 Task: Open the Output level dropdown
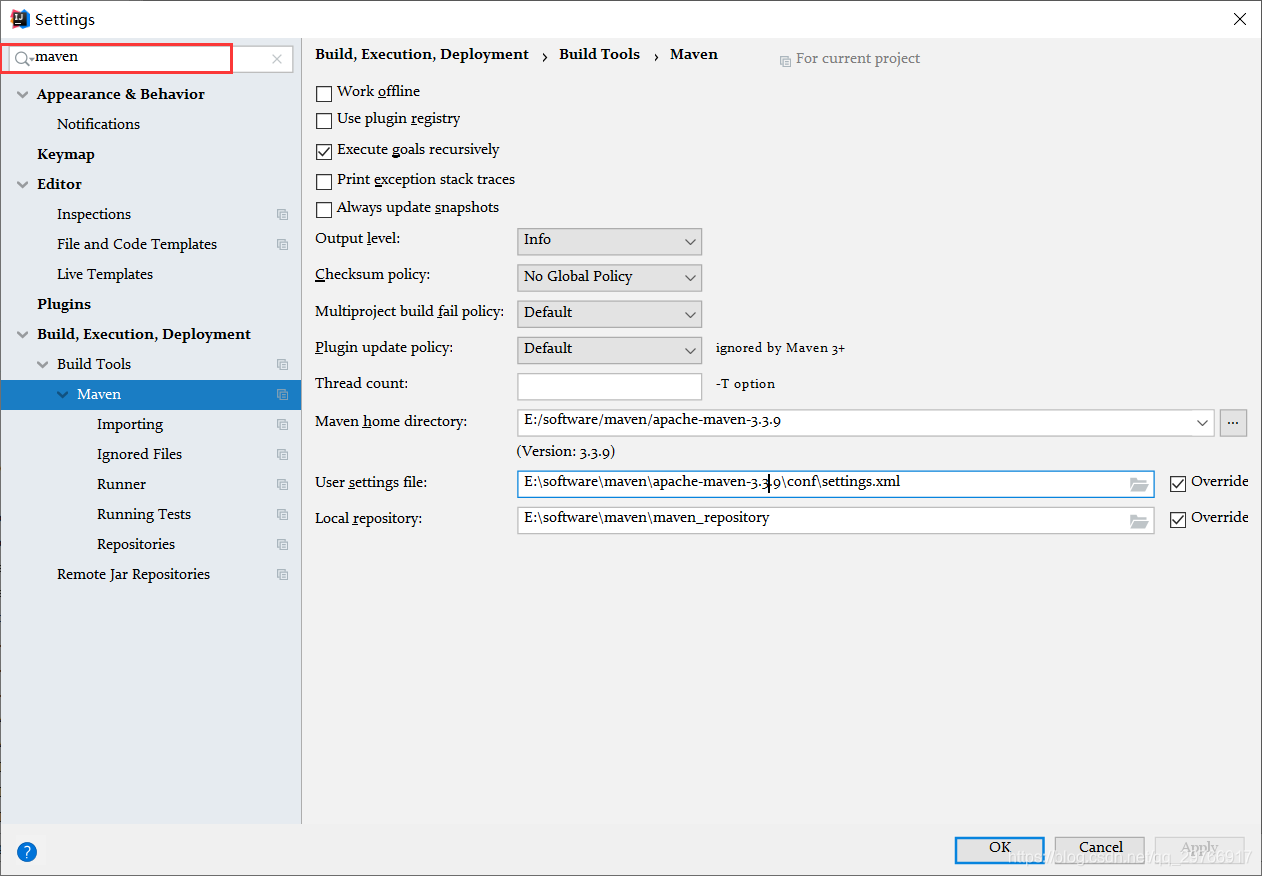[609, 241]
